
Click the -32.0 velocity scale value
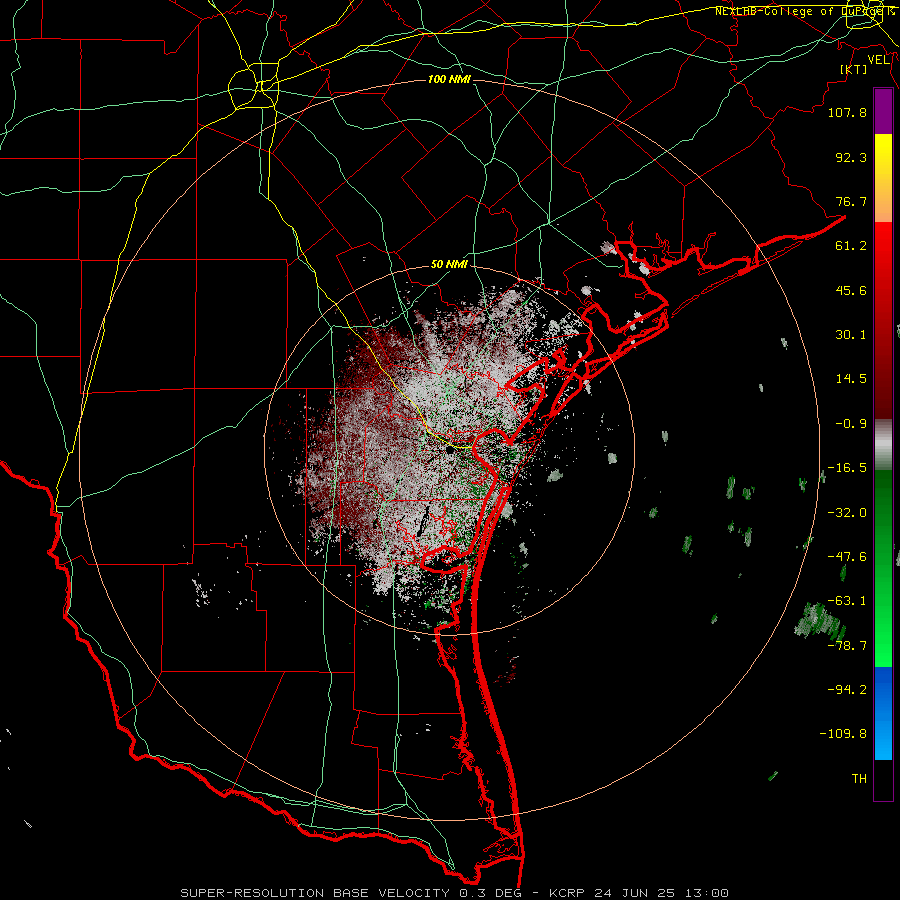[847, 513]
